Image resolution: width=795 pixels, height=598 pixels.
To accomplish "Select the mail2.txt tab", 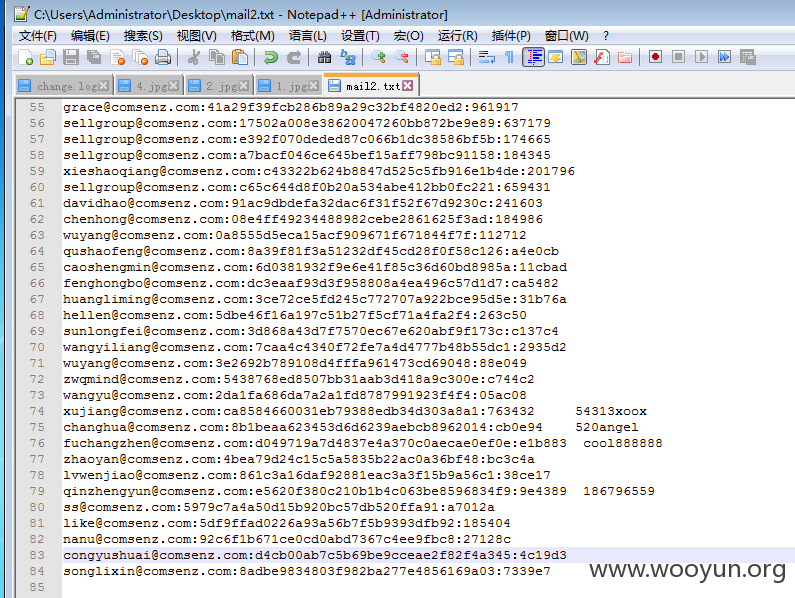I will click(x=373, y=86).
